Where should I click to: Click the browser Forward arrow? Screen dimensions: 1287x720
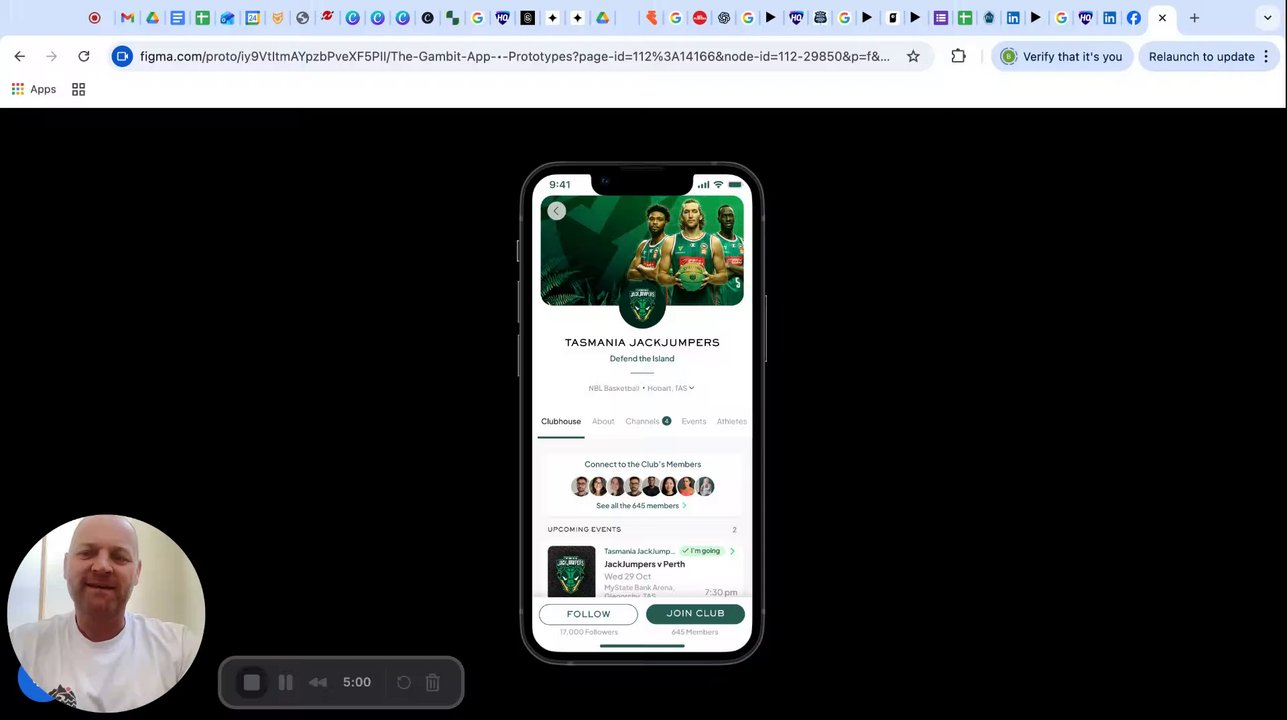click(52, 57)
